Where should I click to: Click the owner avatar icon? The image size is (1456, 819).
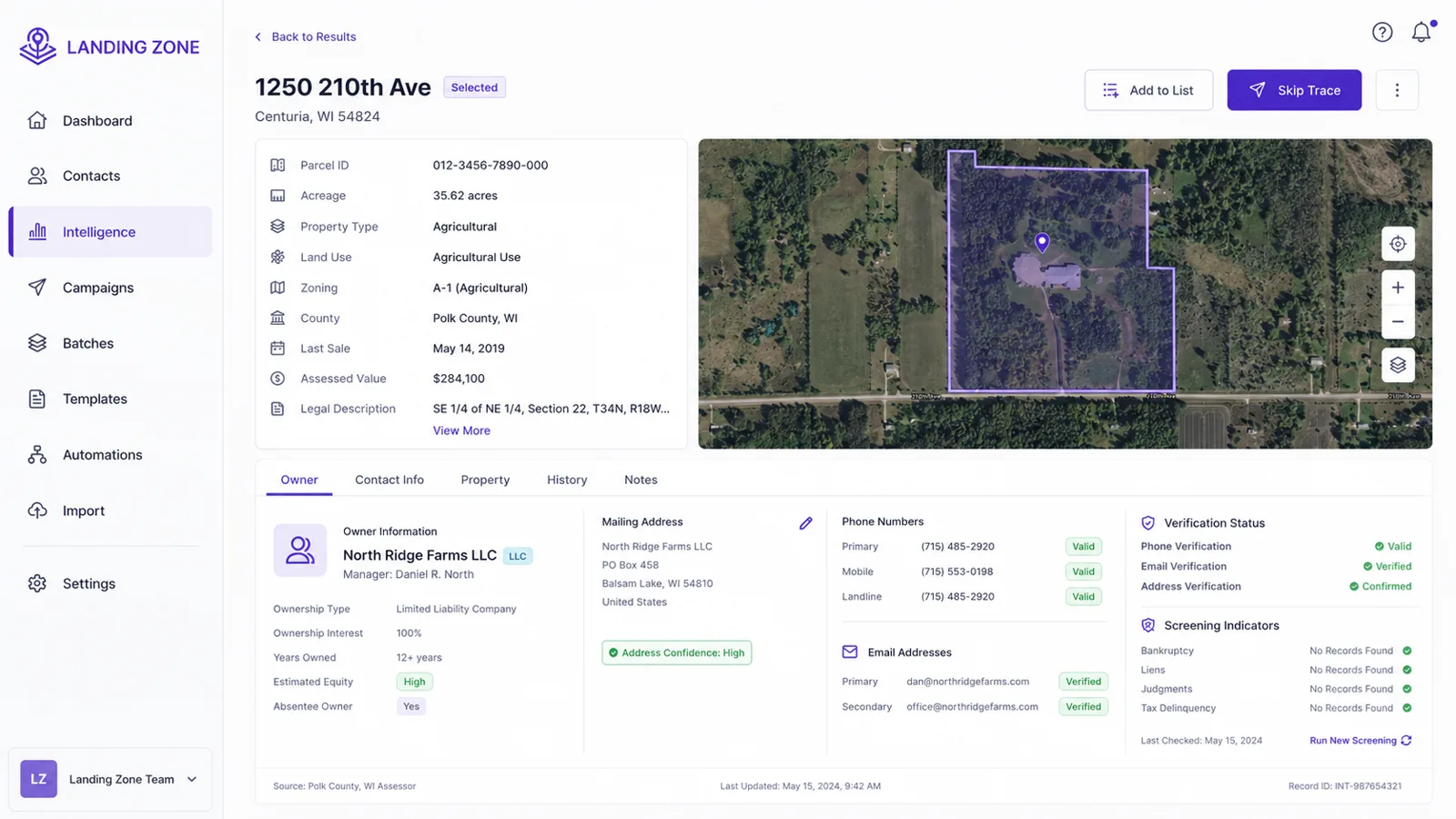[x=300, y=550]
